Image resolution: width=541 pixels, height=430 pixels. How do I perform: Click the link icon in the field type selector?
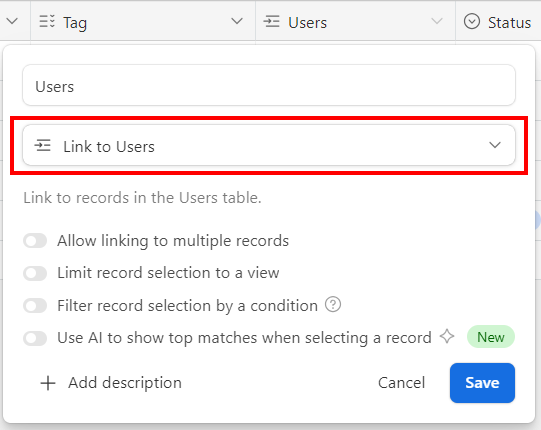pos(42,146)
